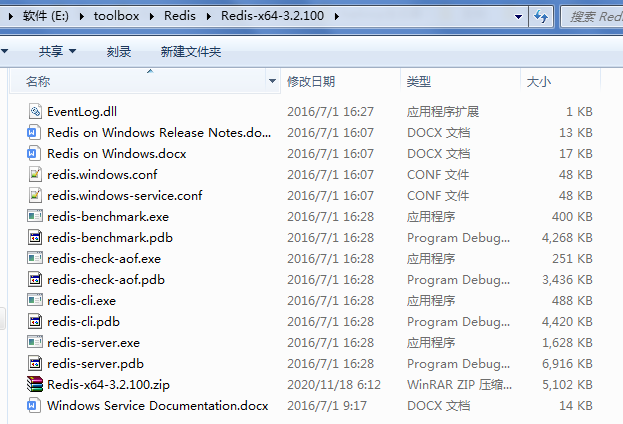Image resolution: width=623 pixels, height=424 pixels.
Task: Click the Redis on Windows.docx icon
Action: pos(34,153)
